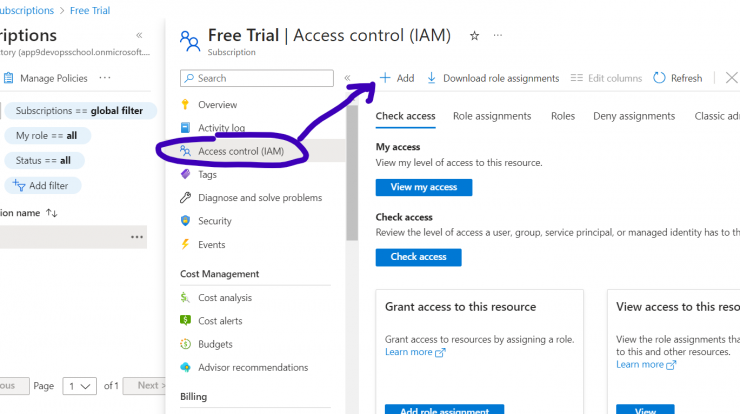Switch to the Check access tab

pyautogui.click(x=405, y=116)
